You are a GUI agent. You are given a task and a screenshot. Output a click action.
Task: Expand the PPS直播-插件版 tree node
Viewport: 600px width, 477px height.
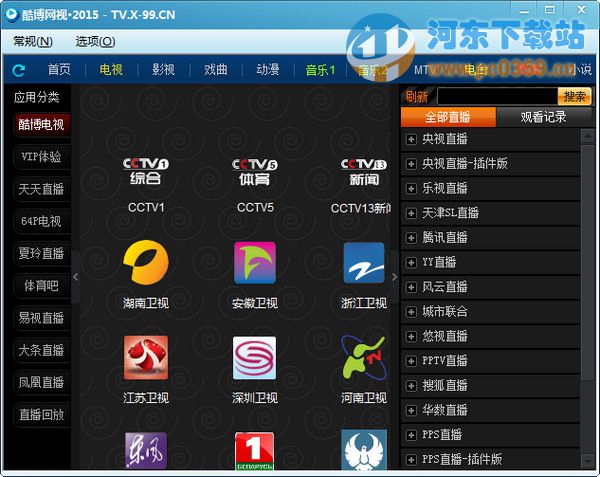411,459
